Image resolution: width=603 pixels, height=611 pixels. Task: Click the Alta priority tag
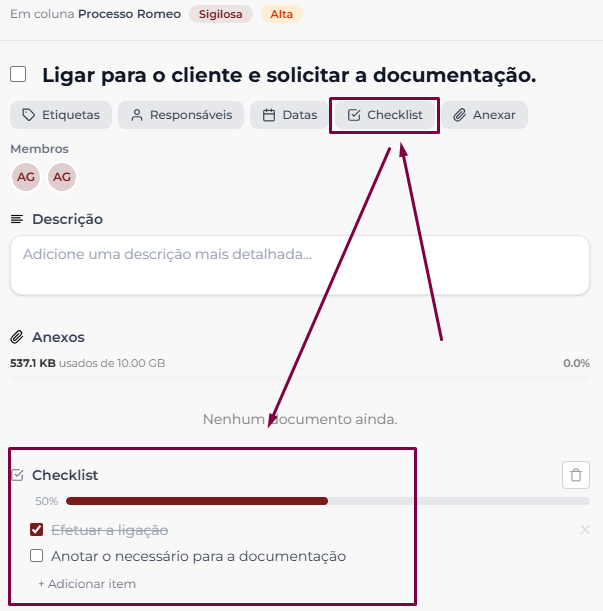(x=281, y=14)
